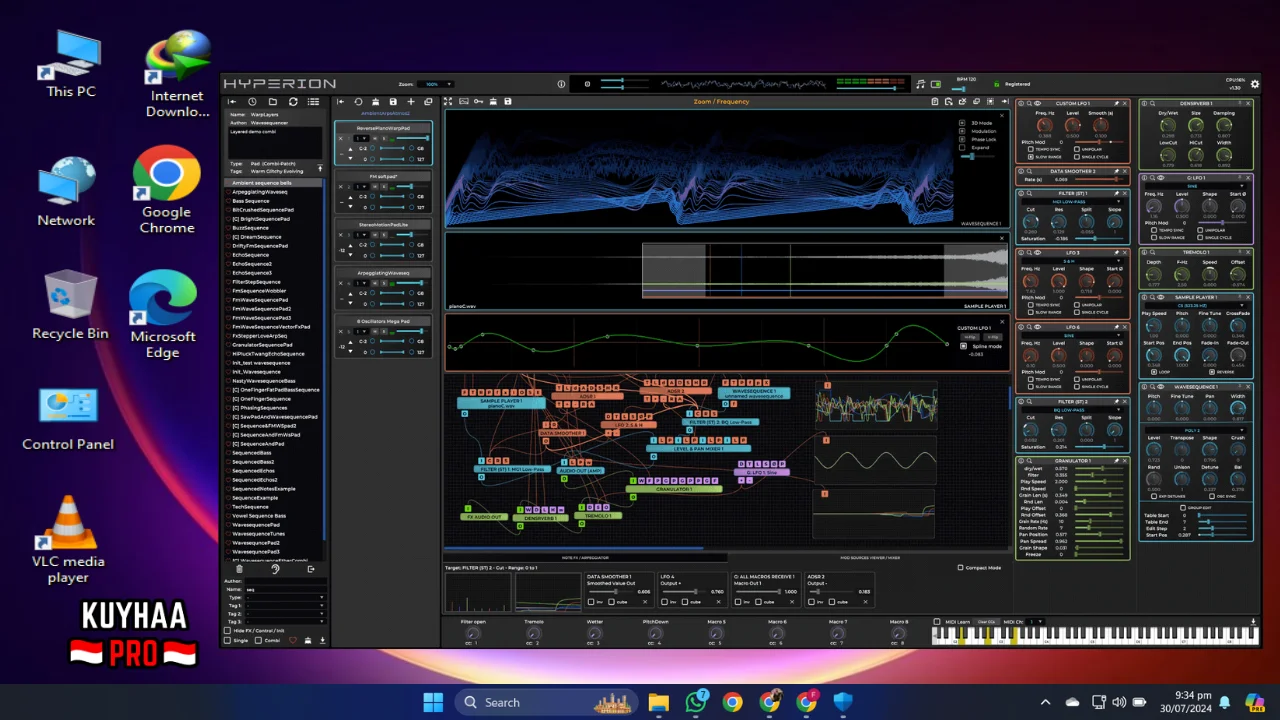This screenshot has height=720, width=1280.
Task: Toggle Phase Lock checkbox
Action: pyautogui.click(x=962, y=139)
